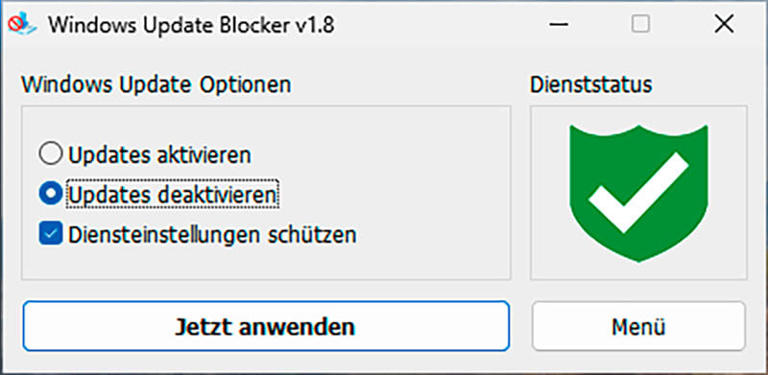Select the Updates deaktivieren radio button
The width and height of the screenshot is (768, 375).
pos(50,194)
